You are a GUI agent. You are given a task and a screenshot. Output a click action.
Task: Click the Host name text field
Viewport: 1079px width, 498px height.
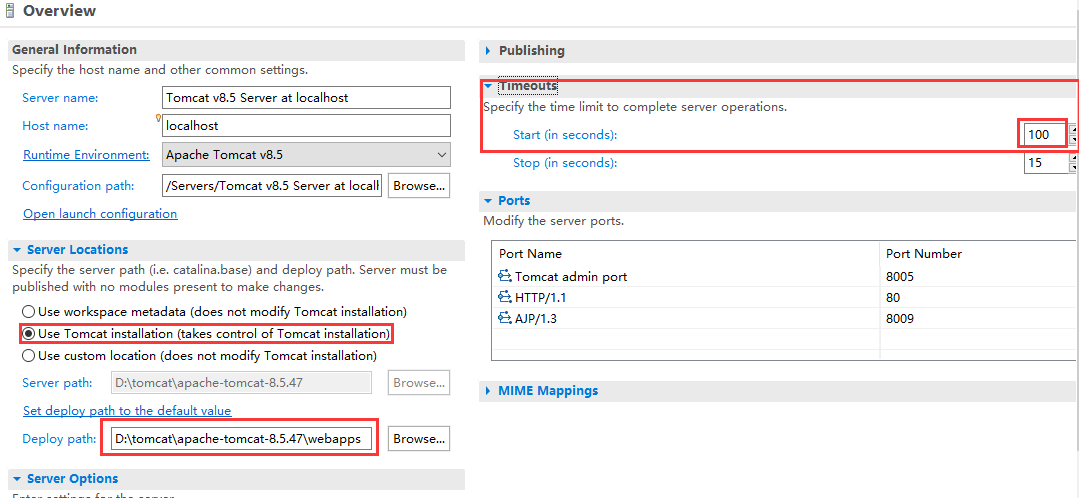click(306, 126)
